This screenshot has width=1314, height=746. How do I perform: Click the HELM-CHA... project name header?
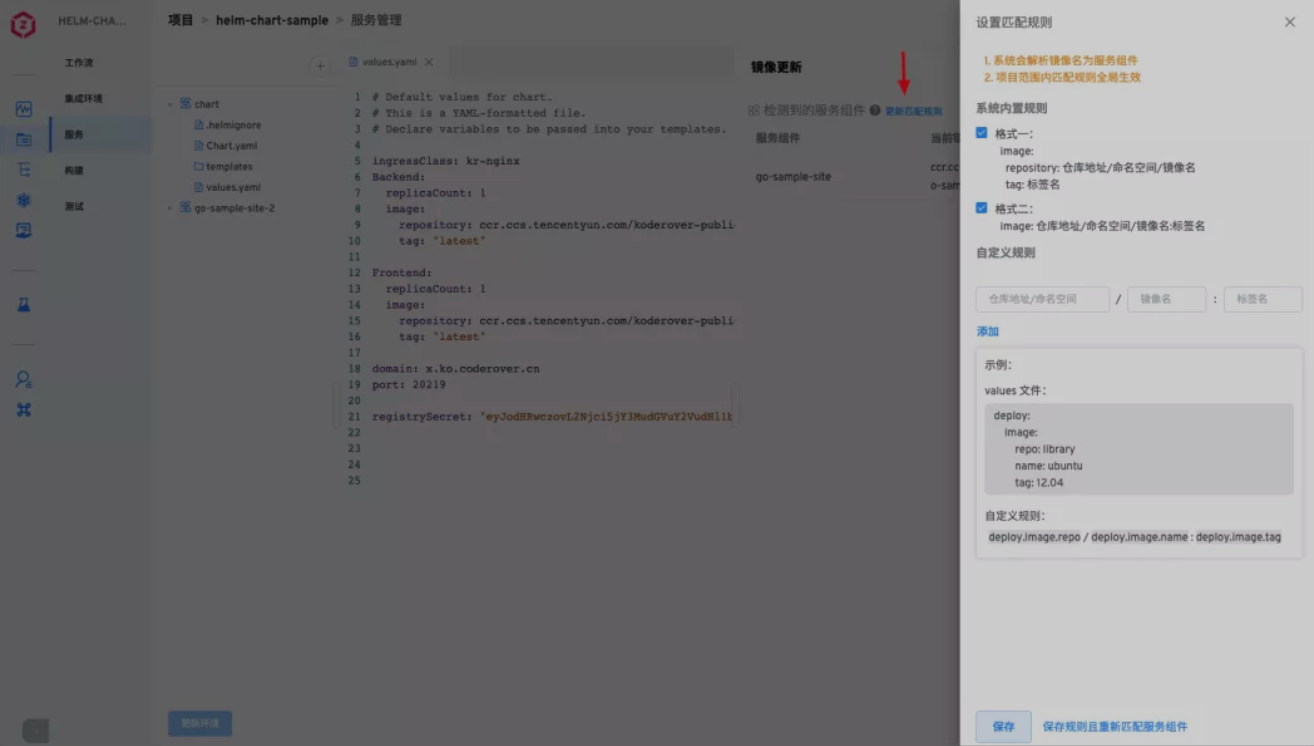coord(92,21)
